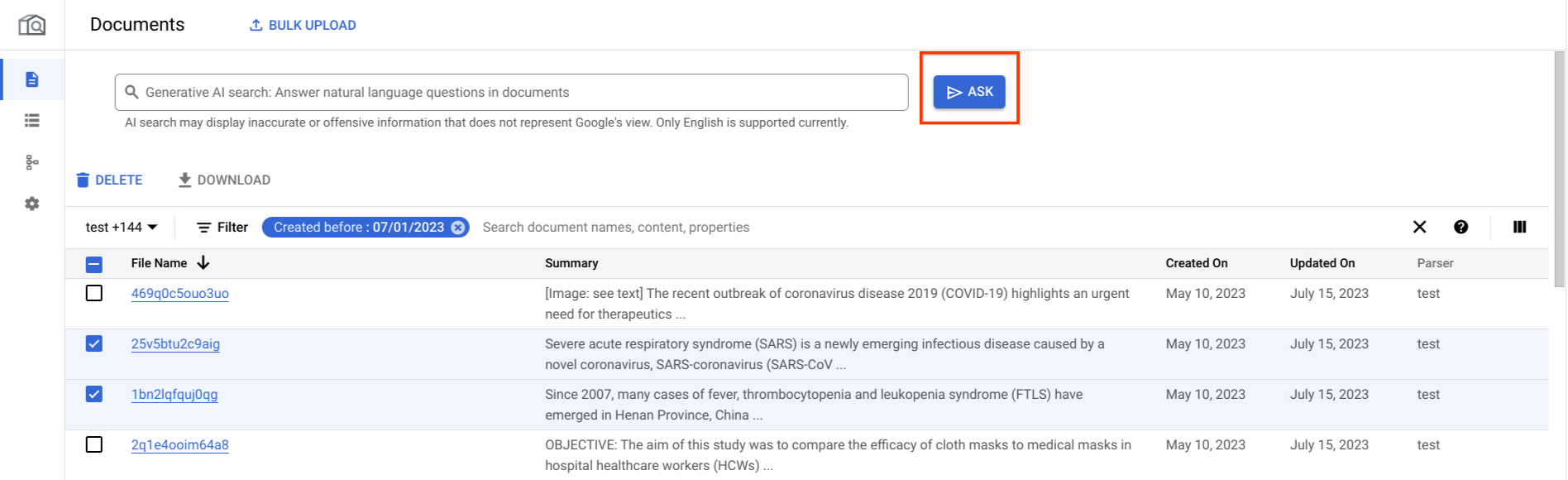Expand the test +144 schema dropdown
Image resolution: width=1568 pixels, height=480 pixels.
click(x=122, y=227)
